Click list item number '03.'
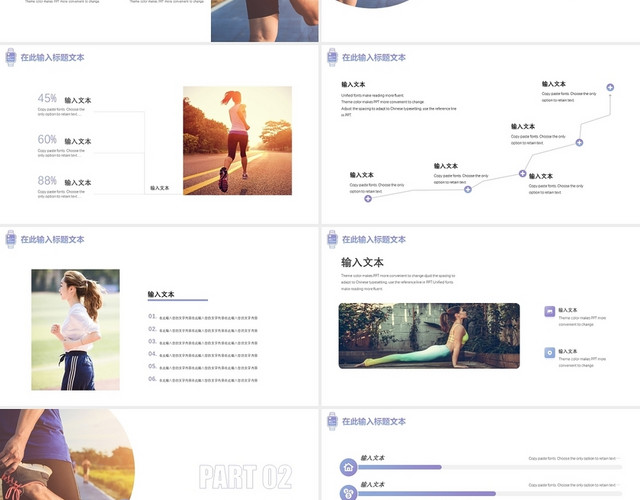This screenshot has width=640, height=500. point(152,341)
